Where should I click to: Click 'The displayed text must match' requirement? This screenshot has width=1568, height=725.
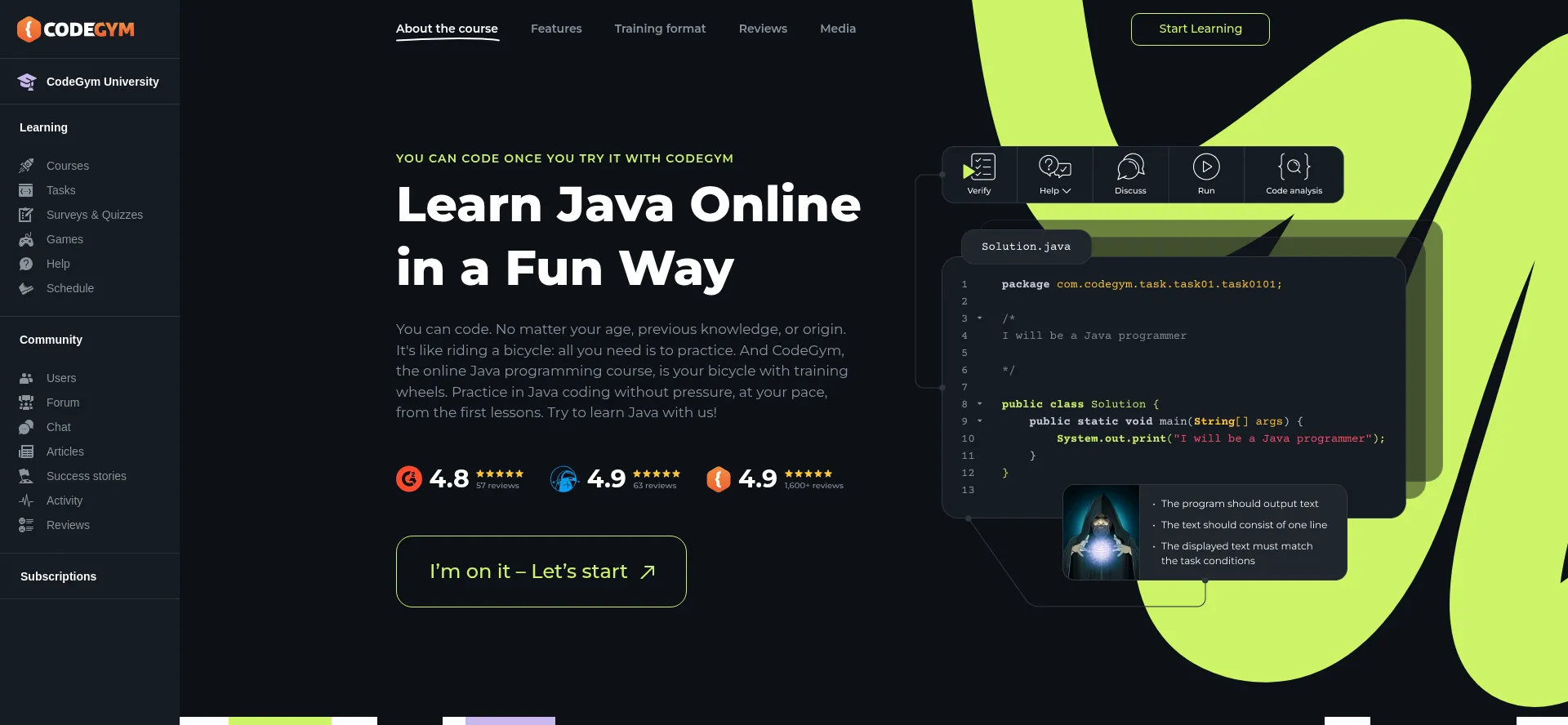point(1236,554)
